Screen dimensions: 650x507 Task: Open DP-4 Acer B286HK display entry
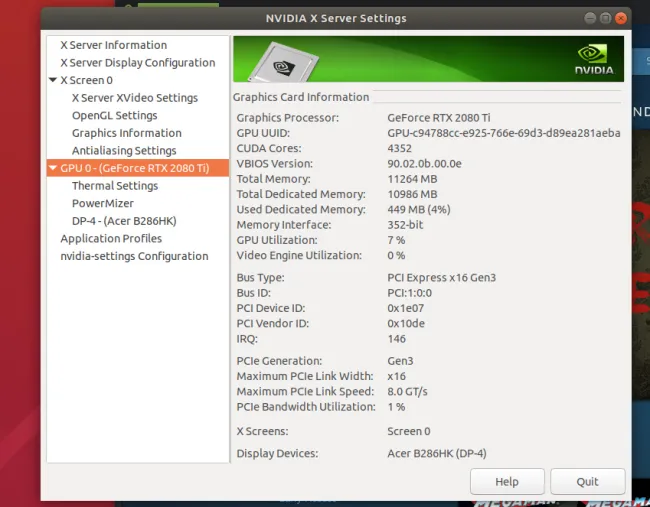(123, 221)
